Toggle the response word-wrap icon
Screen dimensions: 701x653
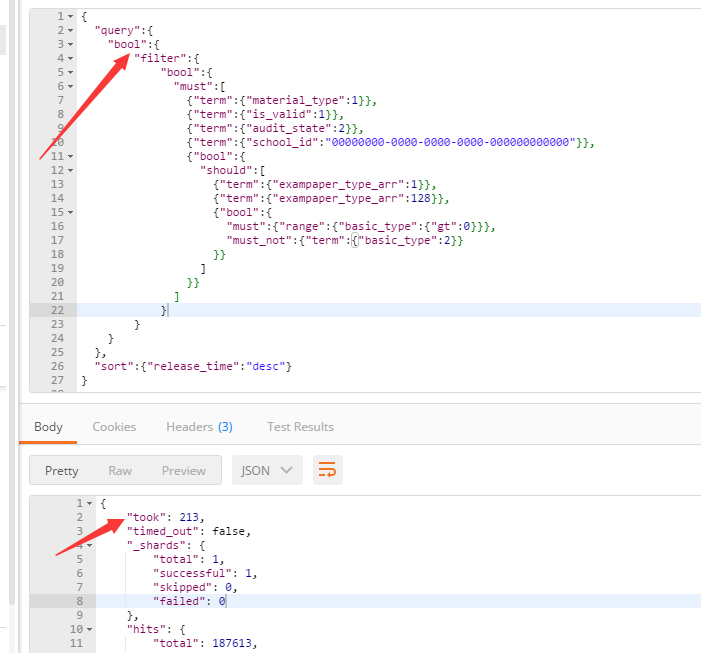327,470
